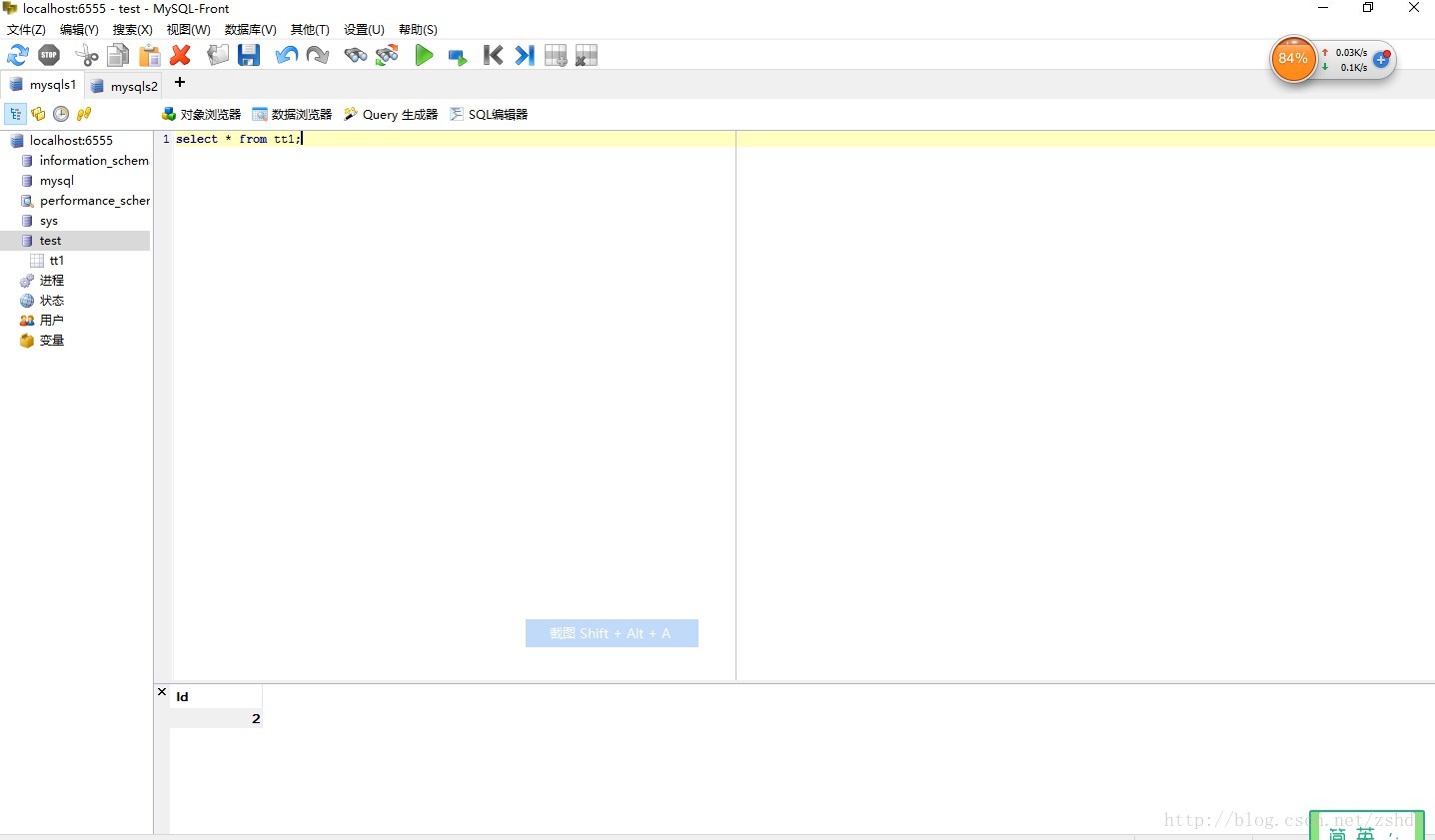Click the Find and Replace binoculars icon
The height and width of the screenshot is (840, 1435).
387,55
